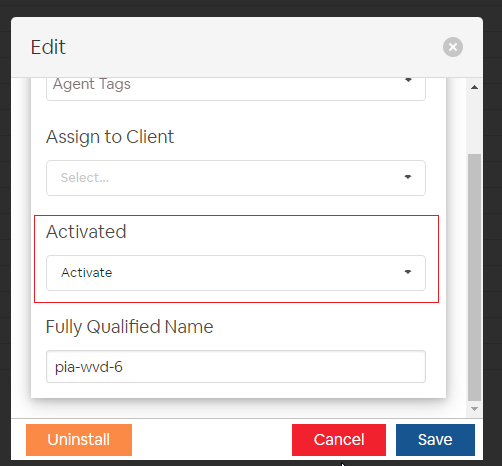The image size is (502, 466).
Task: Click the scrollbar track above the thumb
Action: 474,123
